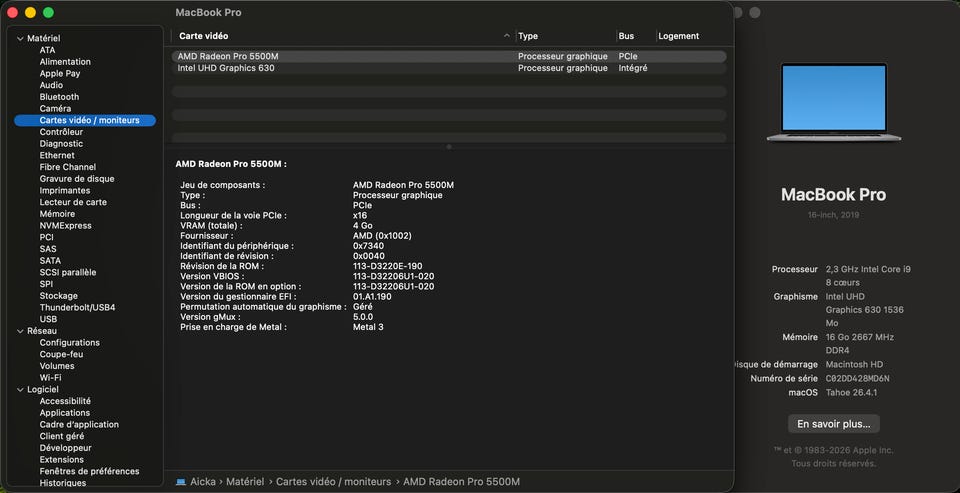
Task: Select Thunderbolt/USB4 entry
Action: click(77, 307)
